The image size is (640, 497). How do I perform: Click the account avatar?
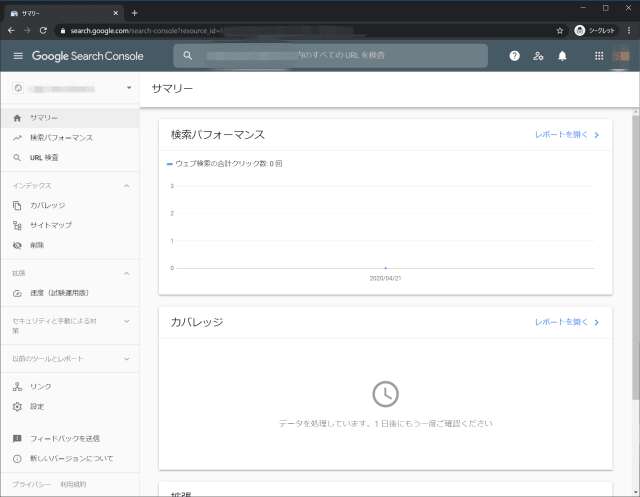coord(620,56)
